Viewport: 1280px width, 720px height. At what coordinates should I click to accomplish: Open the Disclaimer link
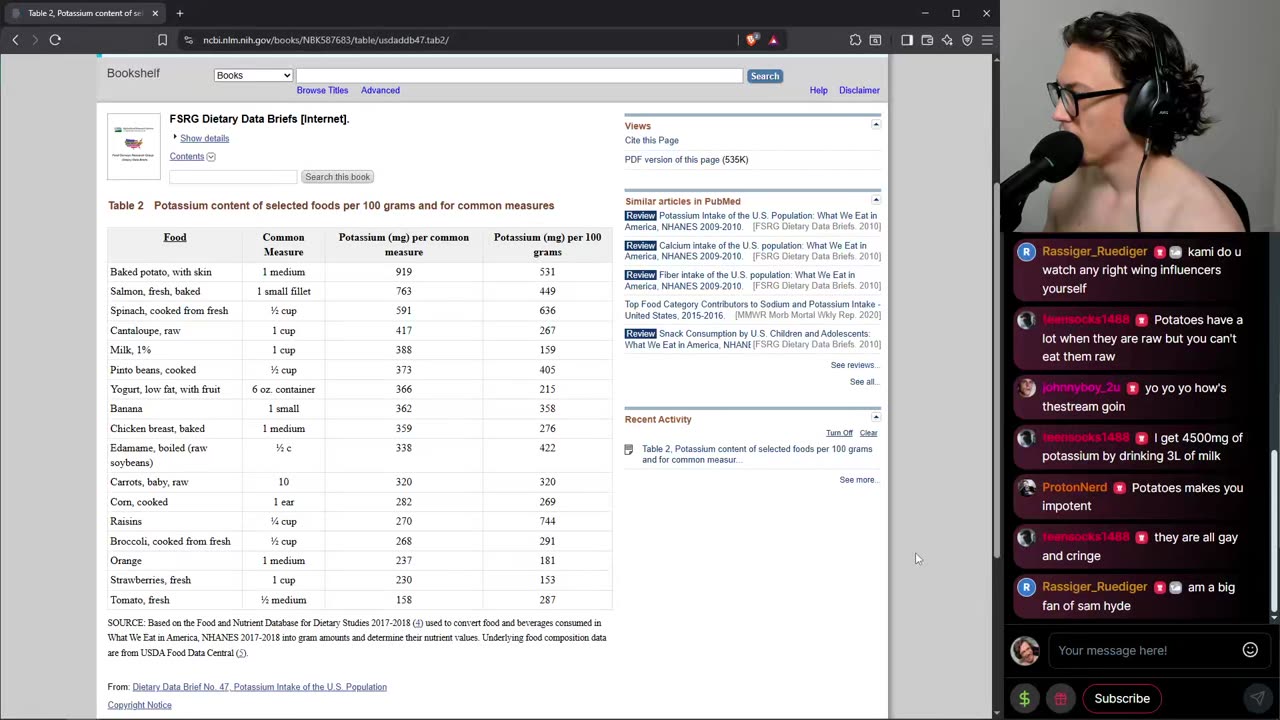(x=859, y=90)
